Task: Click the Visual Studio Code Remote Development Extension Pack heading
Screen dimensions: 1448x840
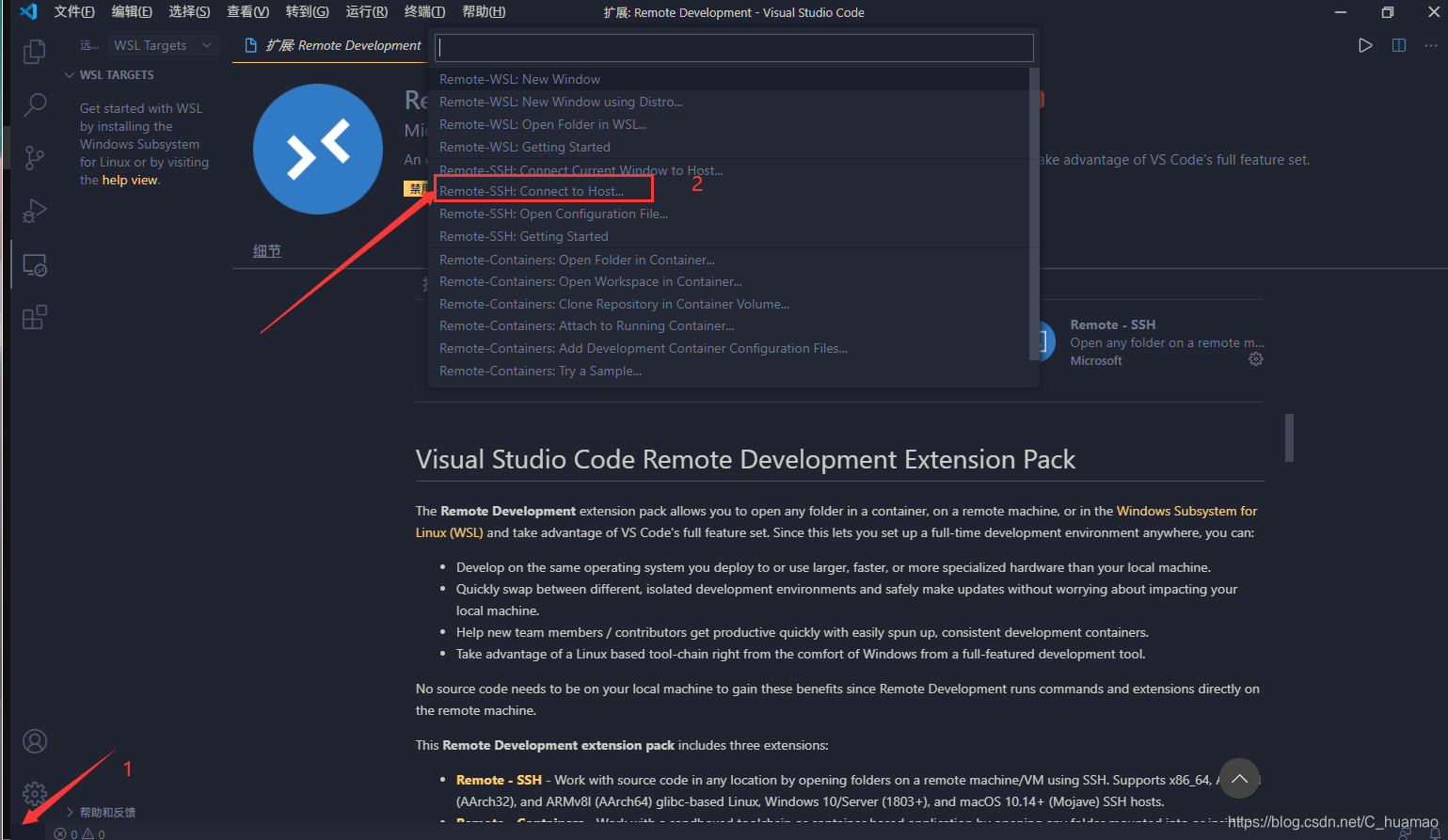Action: (x=745, y=459)
